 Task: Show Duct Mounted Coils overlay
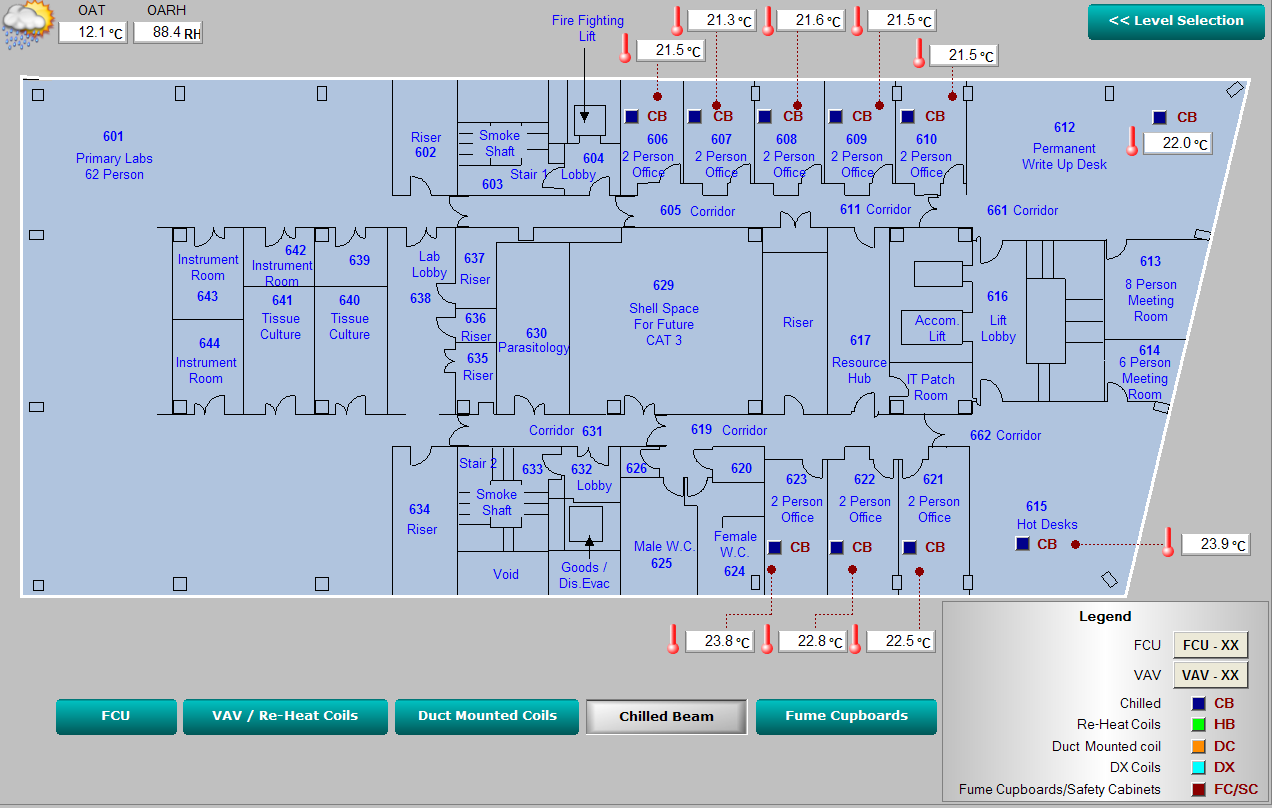tap(487, 716)
